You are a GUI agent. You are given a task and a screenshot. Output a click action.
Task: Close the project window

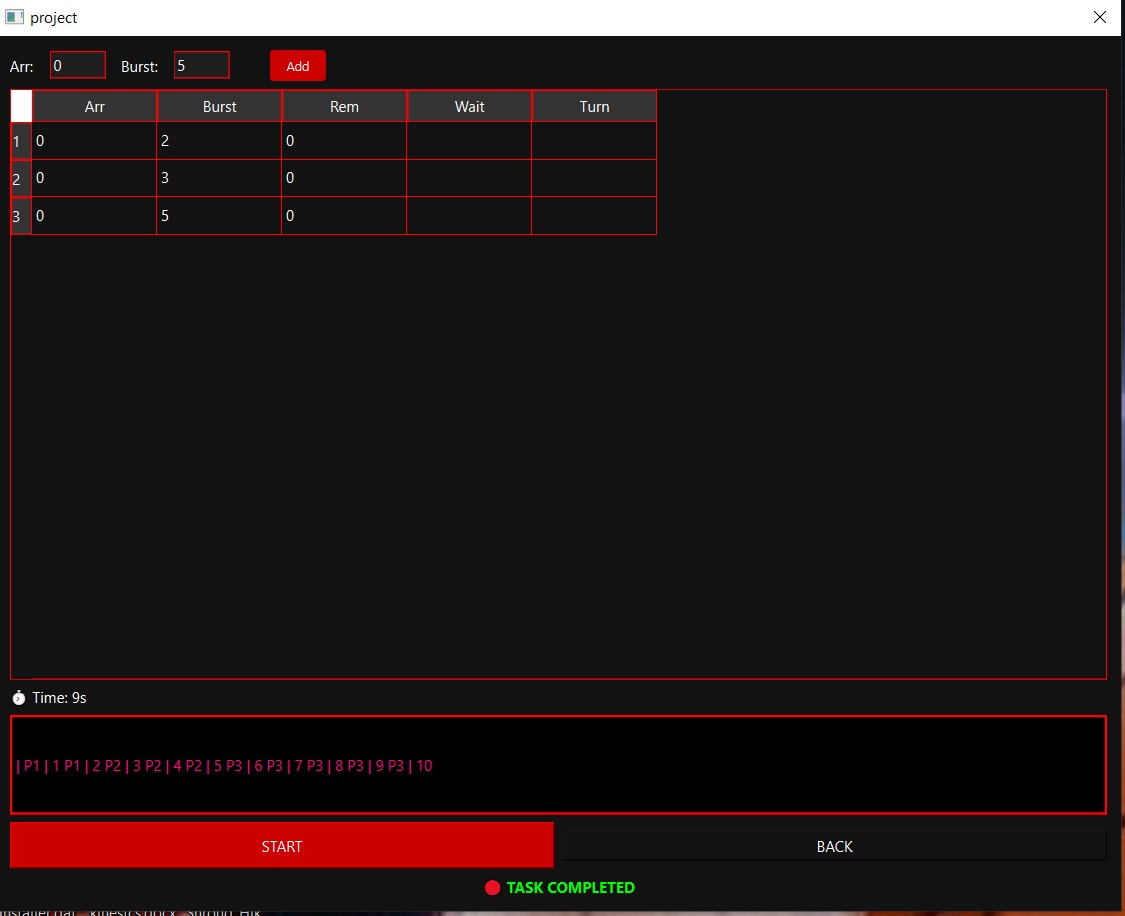[1099, 17]
